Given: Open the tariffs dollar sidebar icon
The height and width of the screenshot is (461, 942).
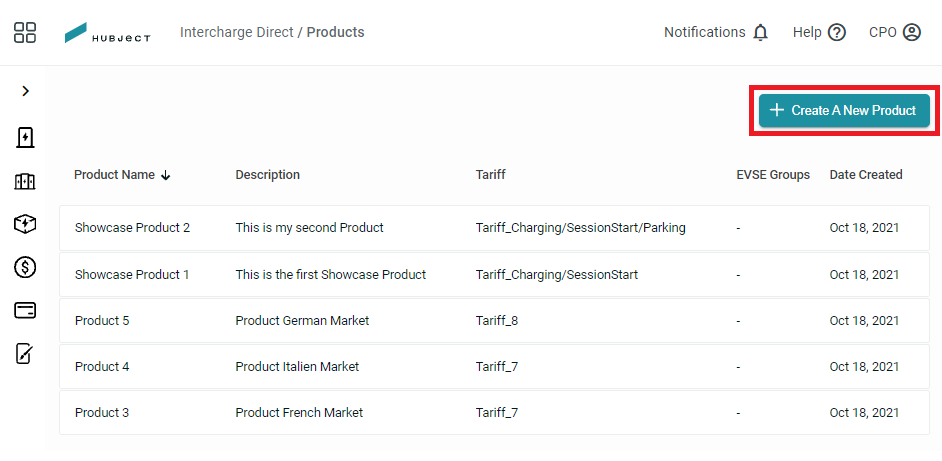Looking at the screenshot, I should [25, 267].
